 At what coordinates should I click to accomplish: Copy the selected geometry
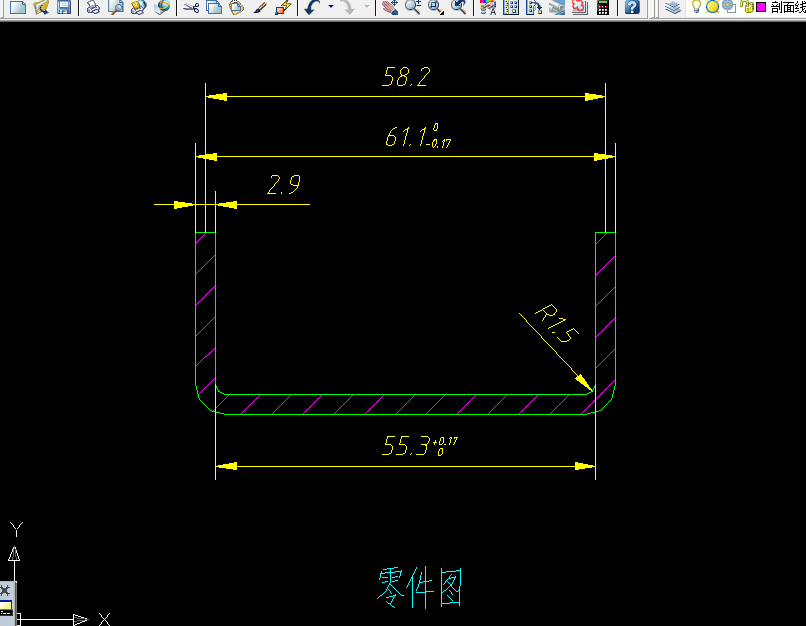click(x=213, y=8)
